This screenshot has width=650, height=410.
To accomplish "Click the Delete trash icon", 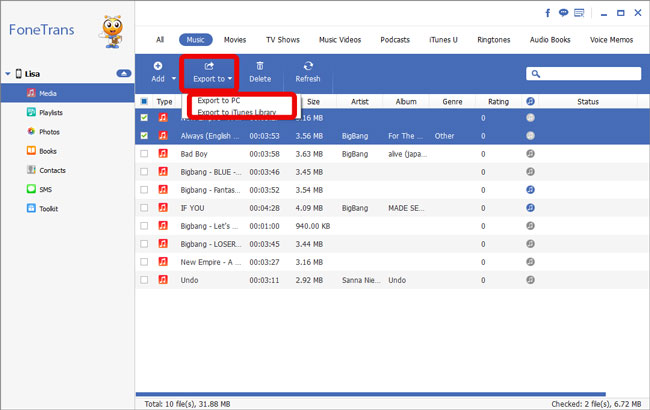I will tap(260, 66).
